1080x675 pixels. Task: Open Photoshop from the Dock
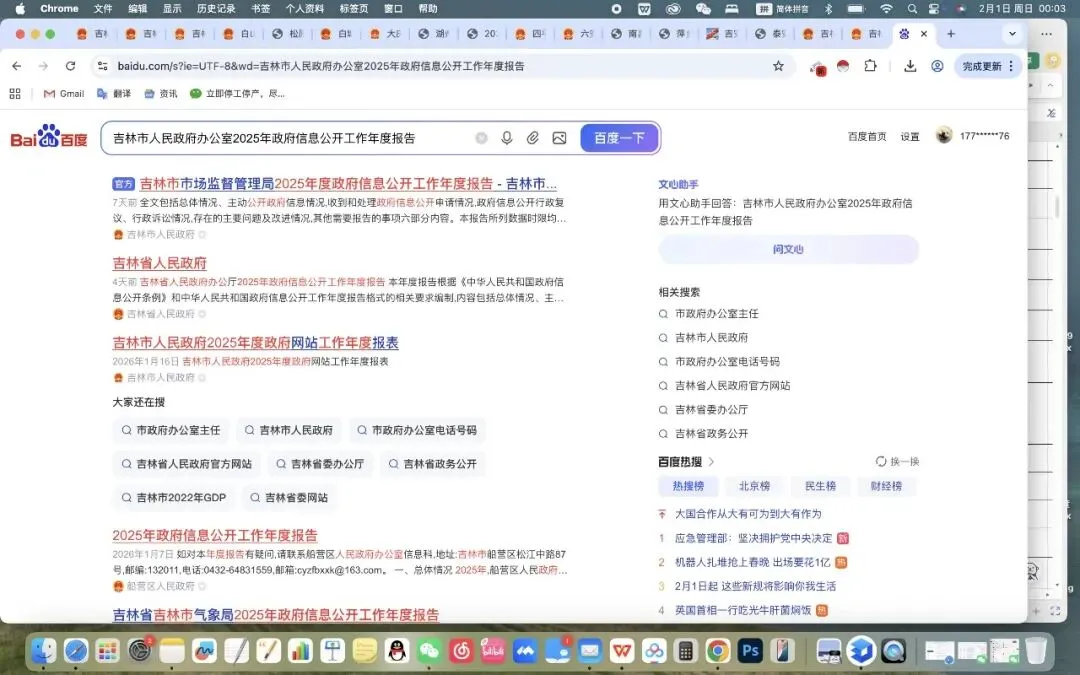pyautogui.click(x=749, y=650)
